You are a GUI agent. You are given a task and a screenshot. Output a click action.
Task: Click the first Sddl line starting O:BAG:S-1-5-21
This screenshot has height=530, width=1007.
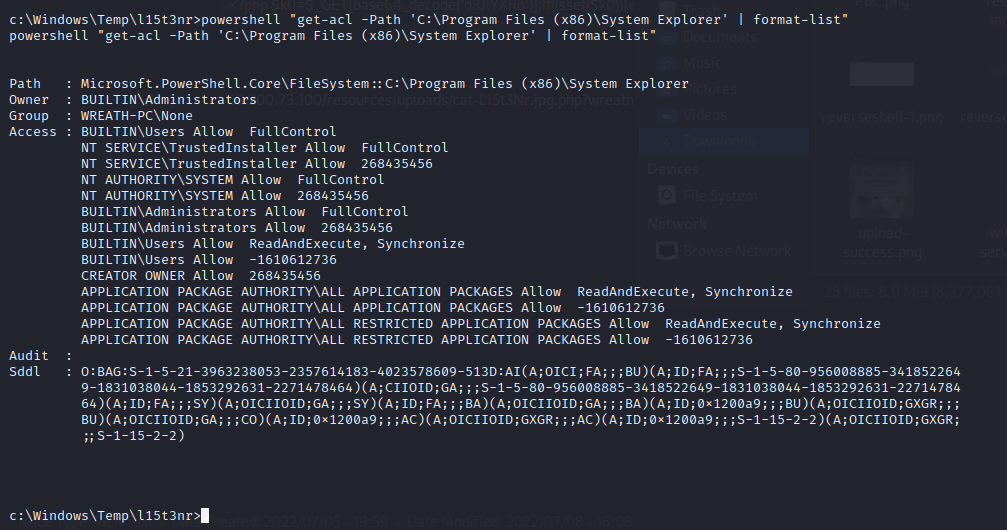(521, 373)
